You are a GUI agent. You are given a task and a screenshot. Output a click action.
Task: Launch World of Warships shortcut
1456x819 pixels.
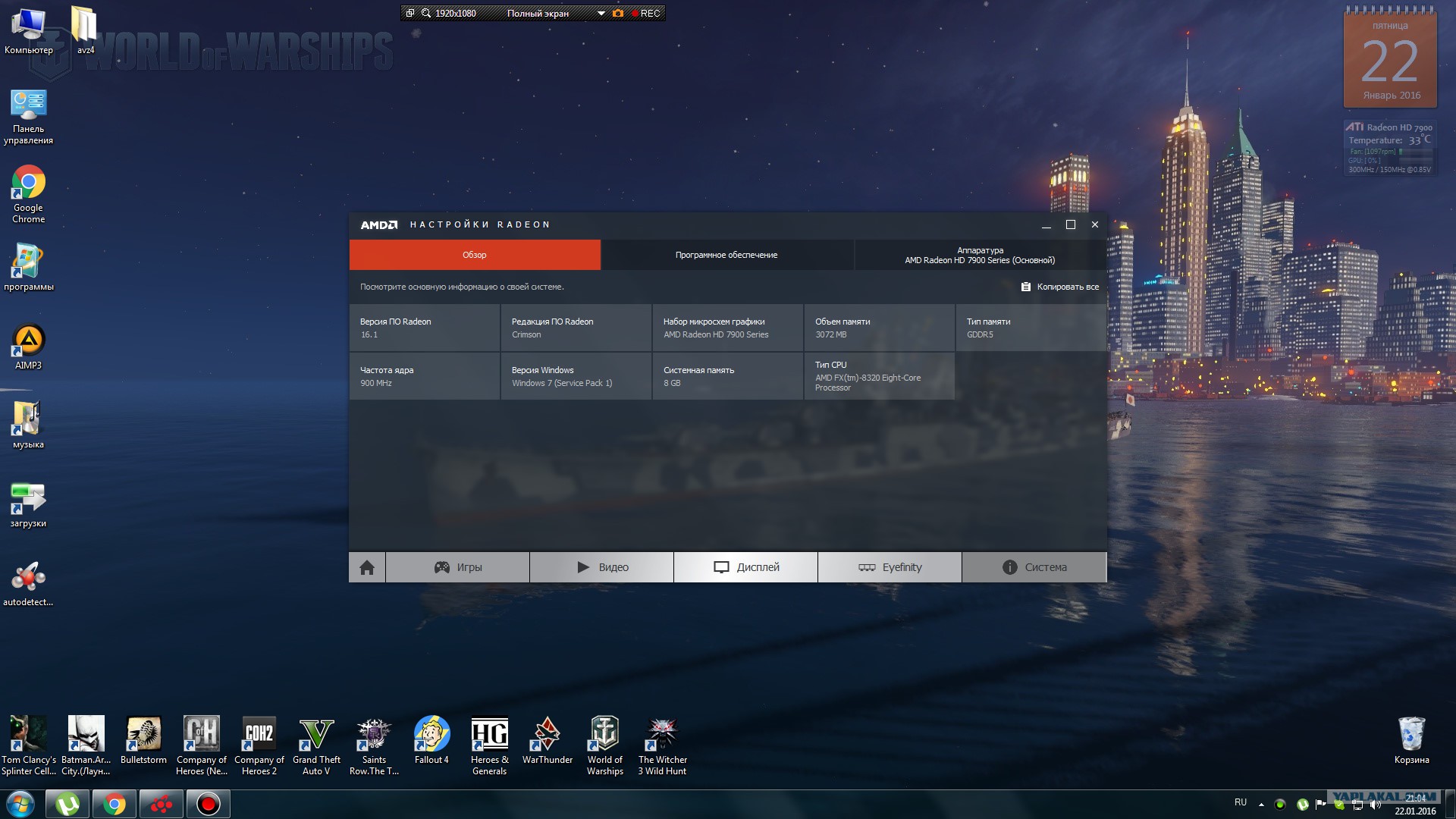605,745
